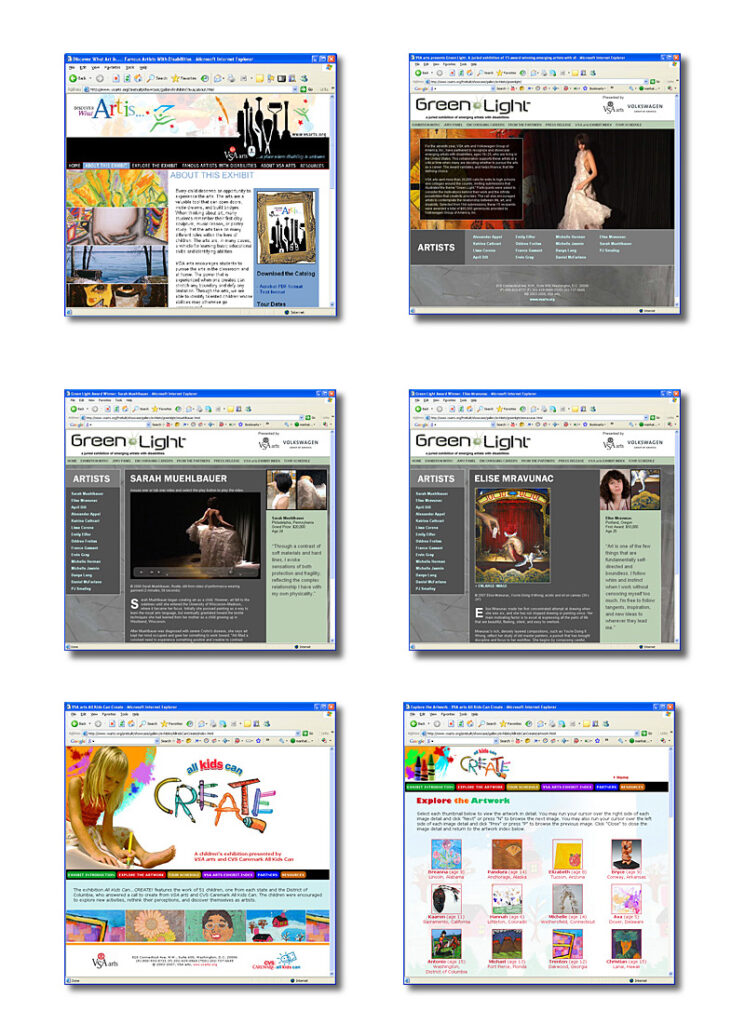Open Favorites in Sarah Muehlbauer window toolbar
Image resolution: width=745 pixels, height=1024 pixels.
click(x=161, y=409)
